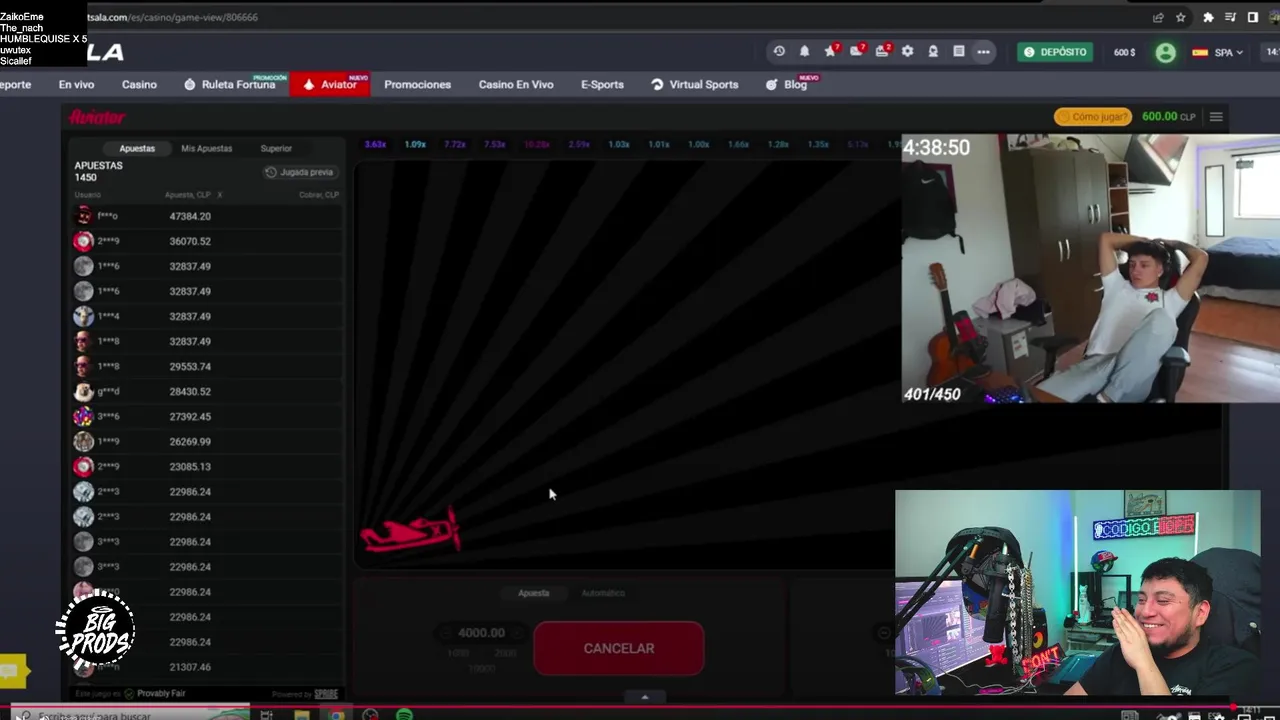
Task: Open notifications bell icon
Action: click(x=804, y=51)
